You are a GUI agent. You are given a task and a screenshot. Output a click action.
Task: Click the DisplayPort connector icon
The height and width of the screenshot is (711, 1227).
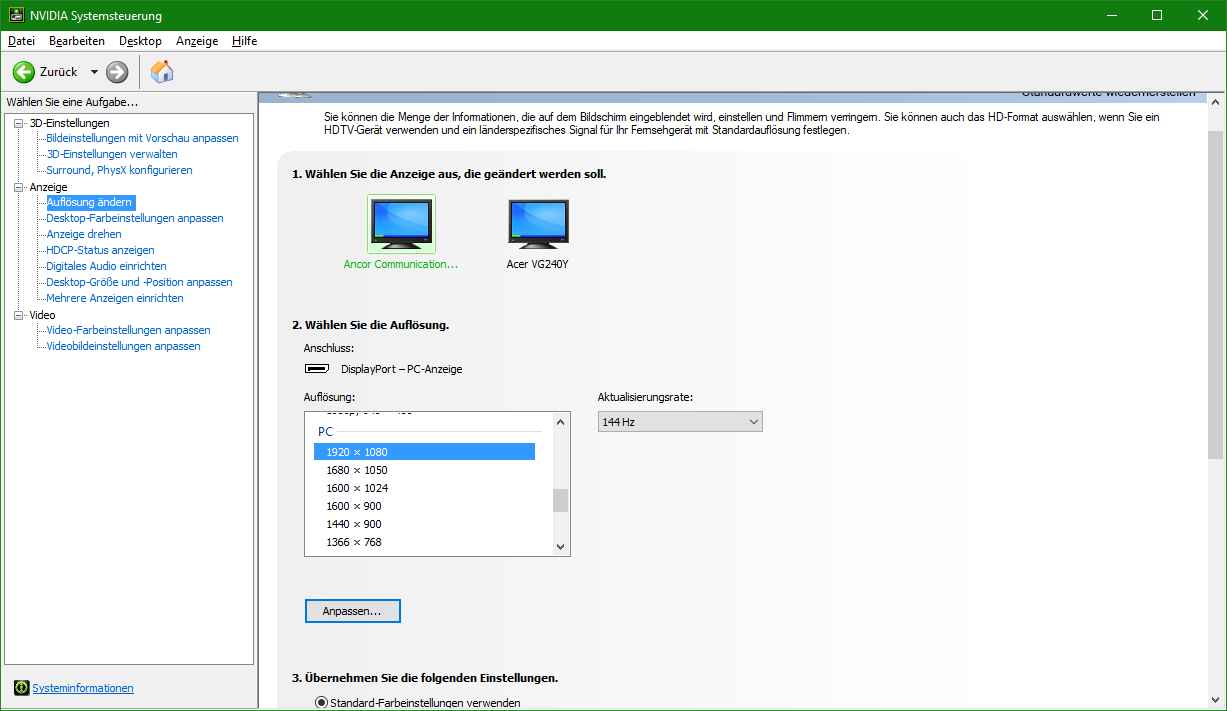[317, 369]
